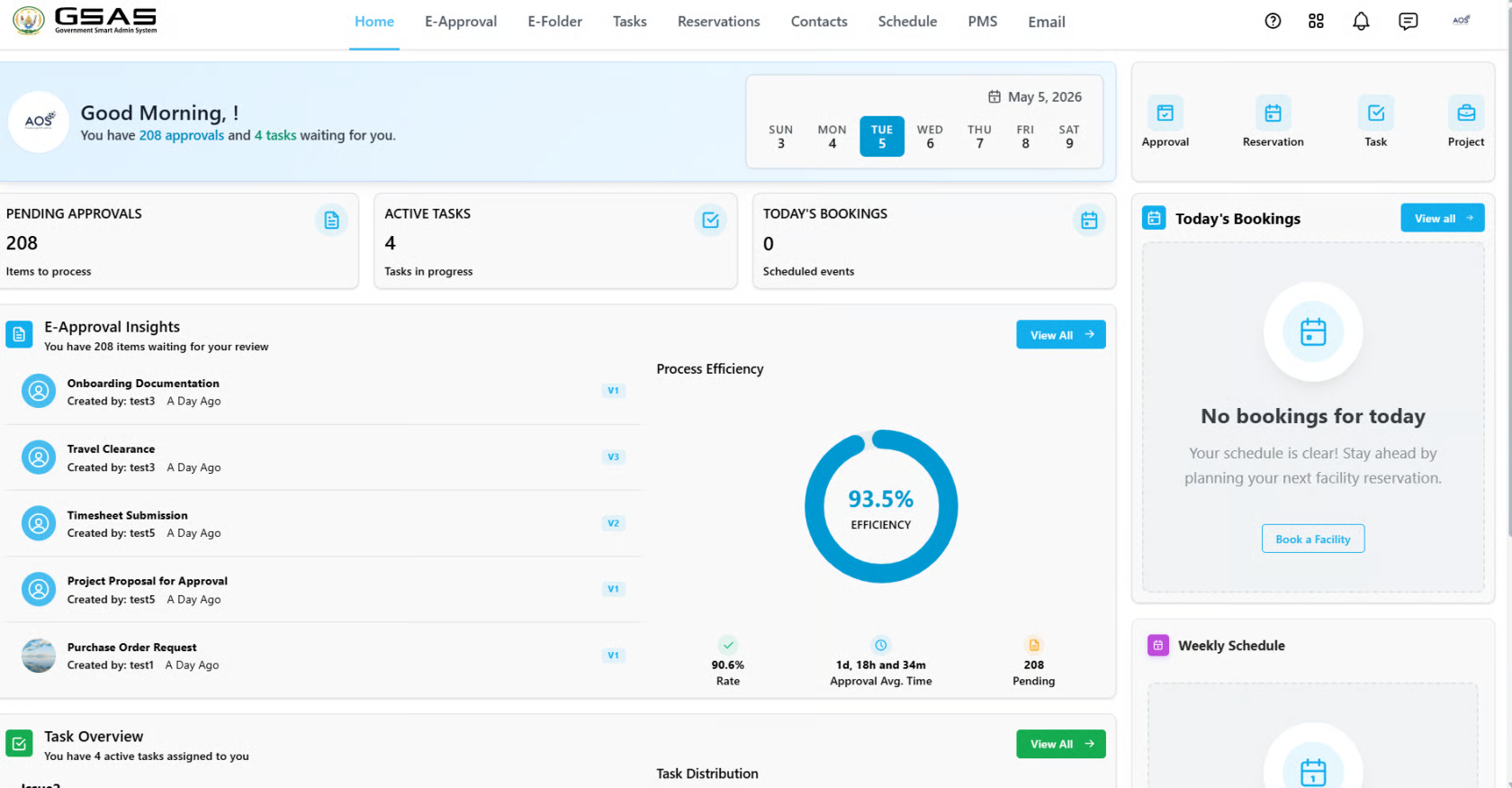Open the Schedule page
This screenshot has height=788, width=1512.
[x=907, y=22]
